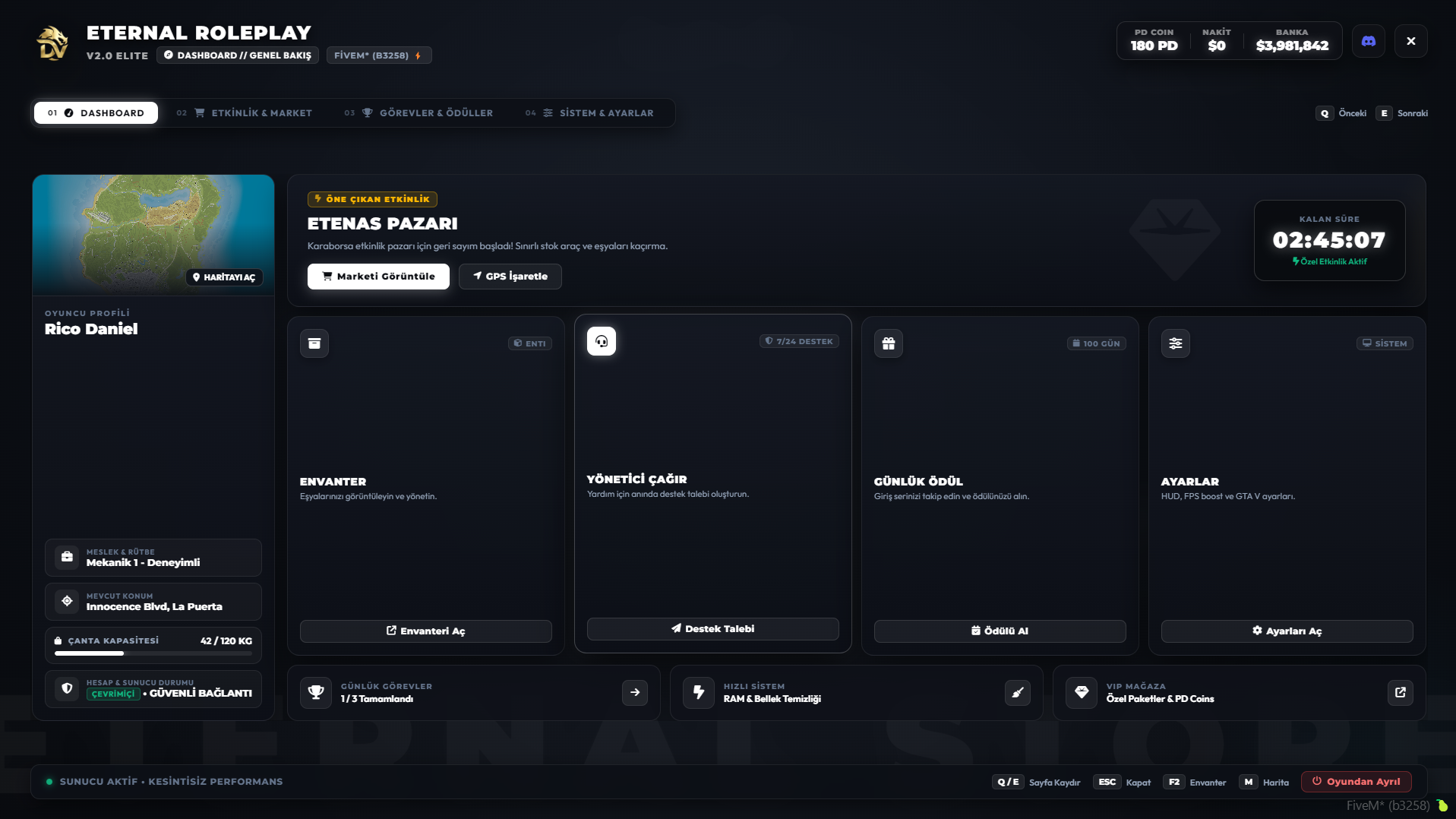Image resolution: width=1456 pixels, height=819 pixels.
Task: Click the inventory box icon on Envanter card
Action: (314, 343)
